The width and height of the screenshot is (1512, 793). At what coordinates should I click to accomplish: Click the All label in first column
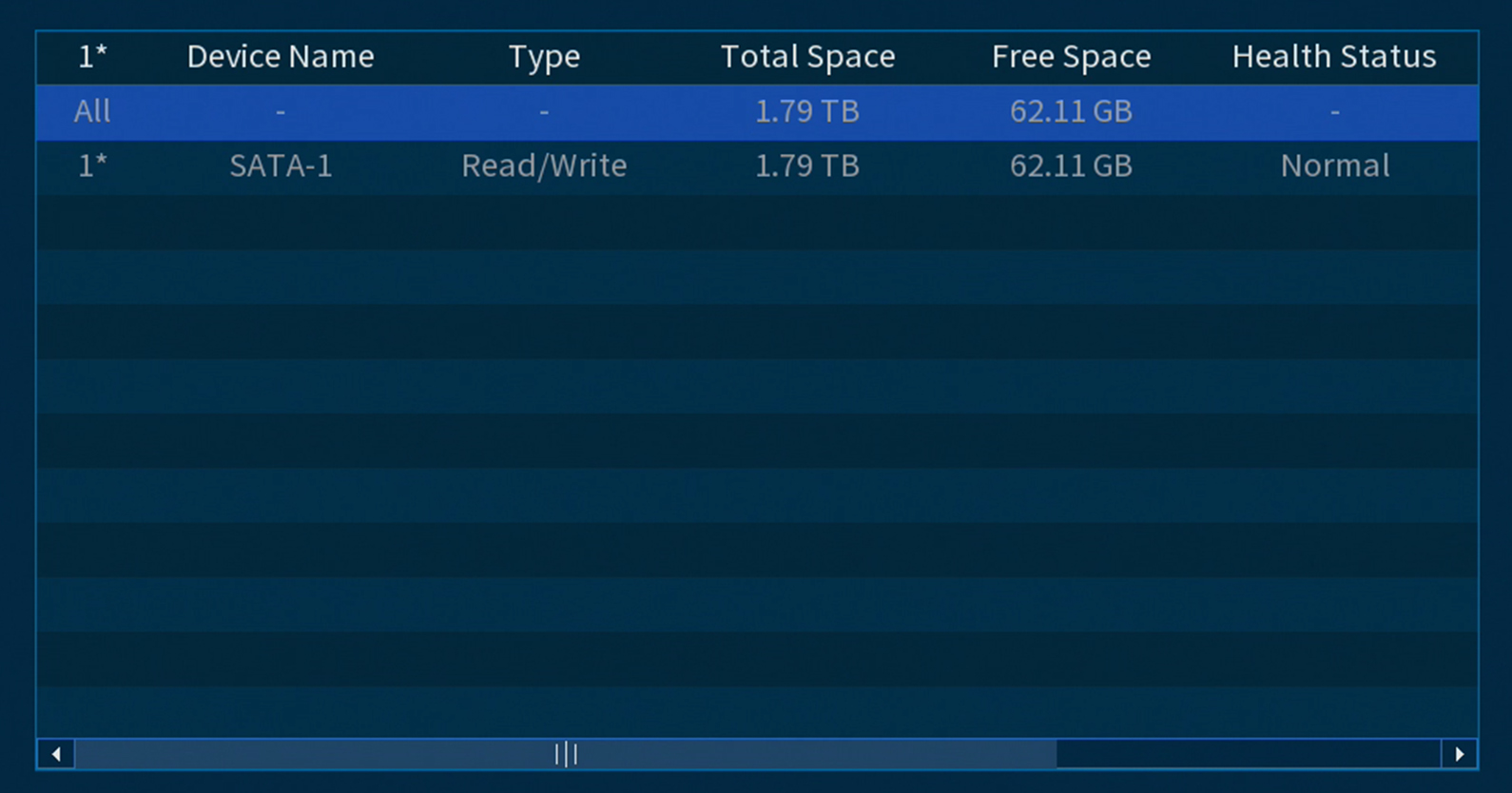(x=92, y=112)
